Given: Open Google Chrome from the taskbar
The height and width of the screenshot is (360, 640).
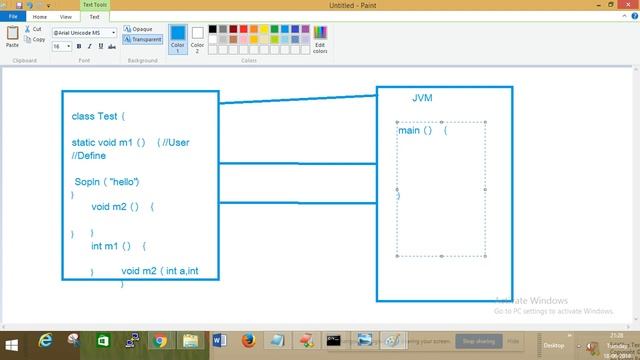Looking at the screenshot, I should 160,341.
